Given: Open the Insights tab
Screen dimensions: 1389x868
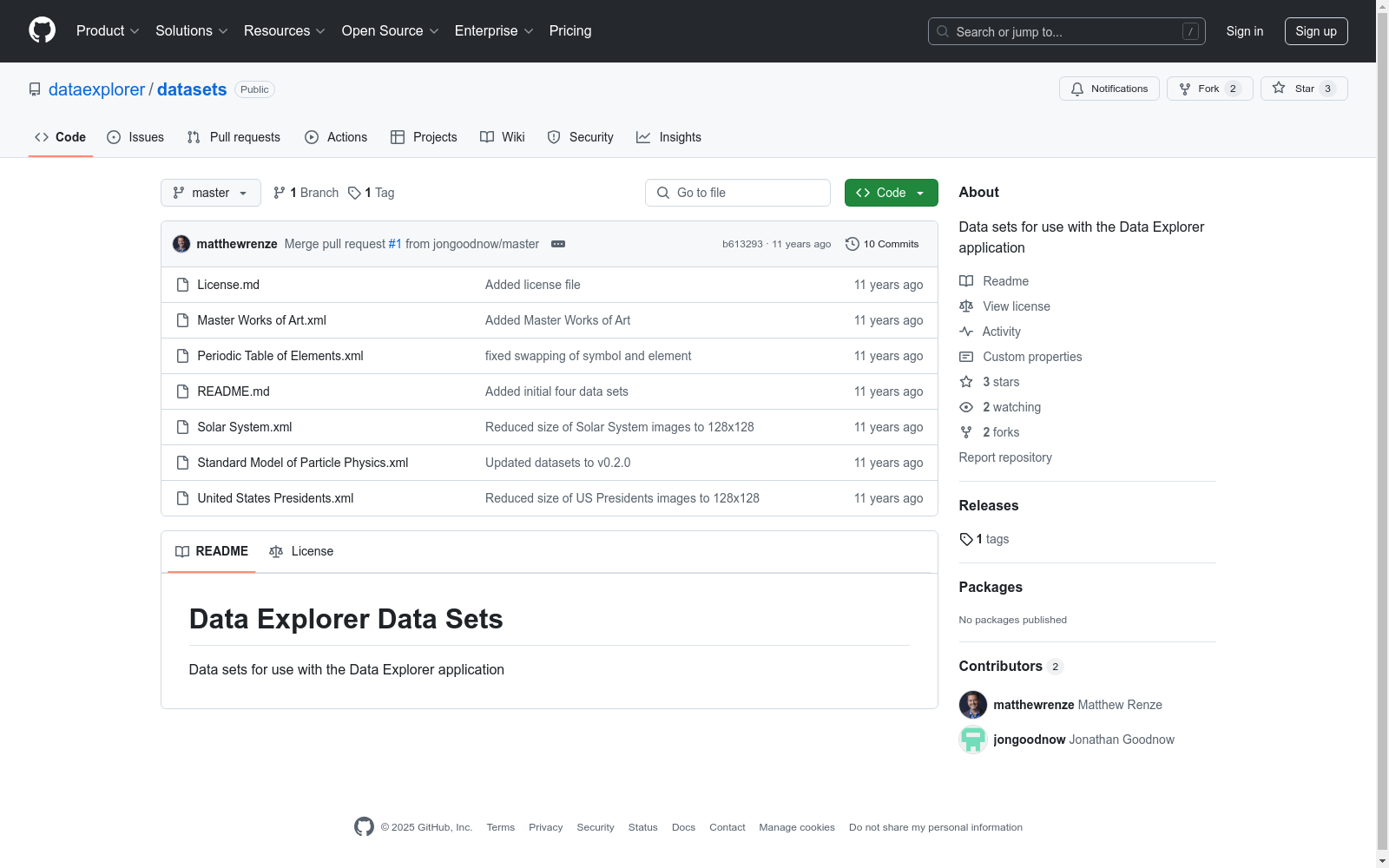Looking at the screenshot, I should click(x=668, y=137).
